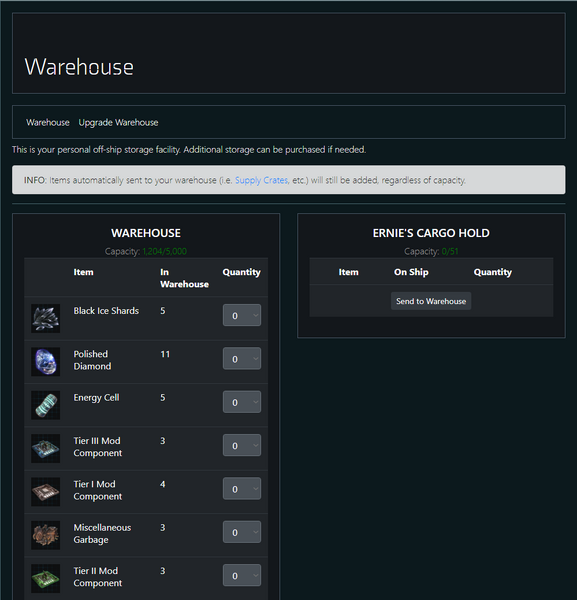Click the WAREHOUSE panel heading
This screenshot has height=600, width=577.
click(x=146, y=233)
